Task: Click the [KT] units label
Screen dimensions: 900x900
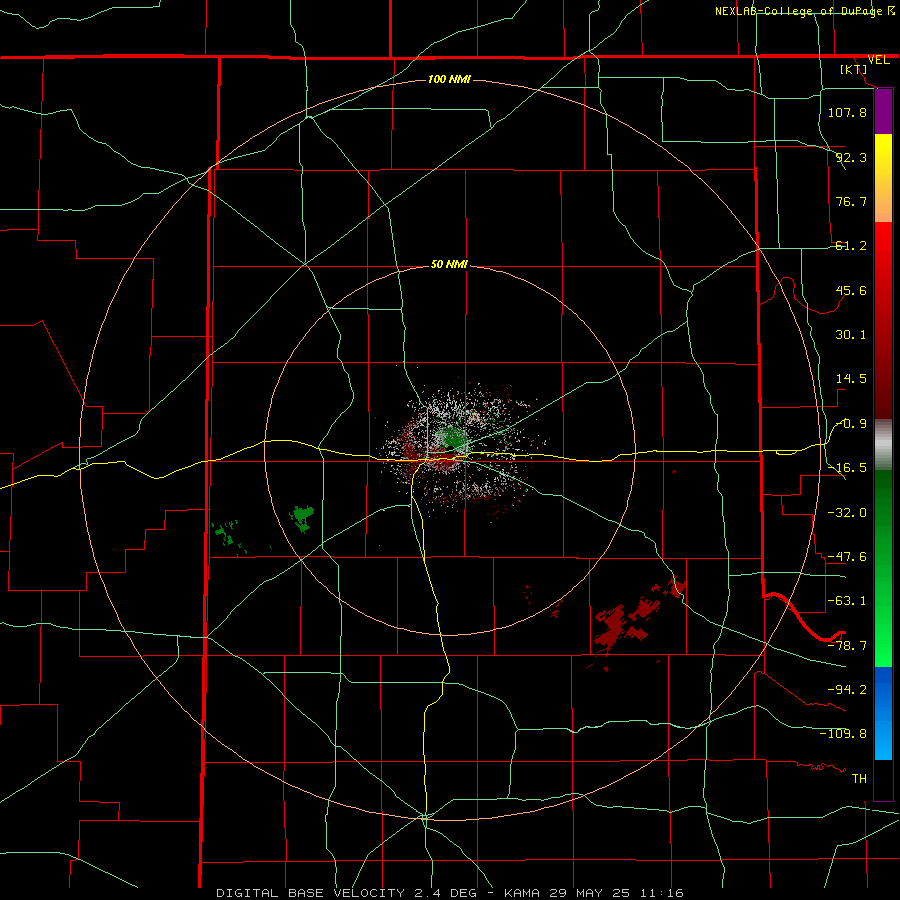Action: pyautogui.click(x=854, y=69)
